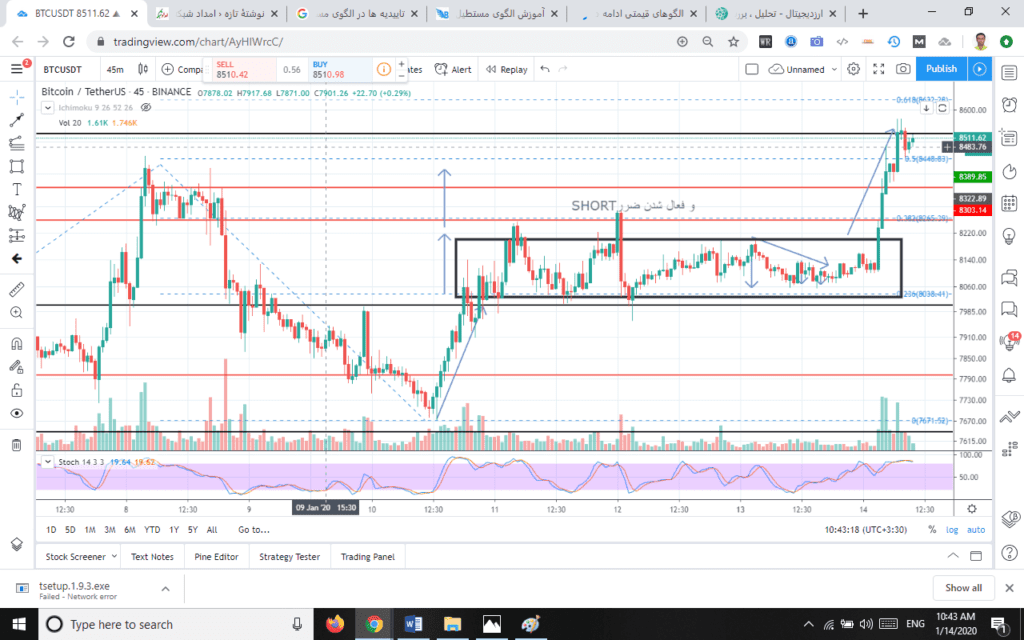Open the trash remove drawings tool
Image resolution: width=1024 pixels, height=640 pixels.
(x=16, y=444)
